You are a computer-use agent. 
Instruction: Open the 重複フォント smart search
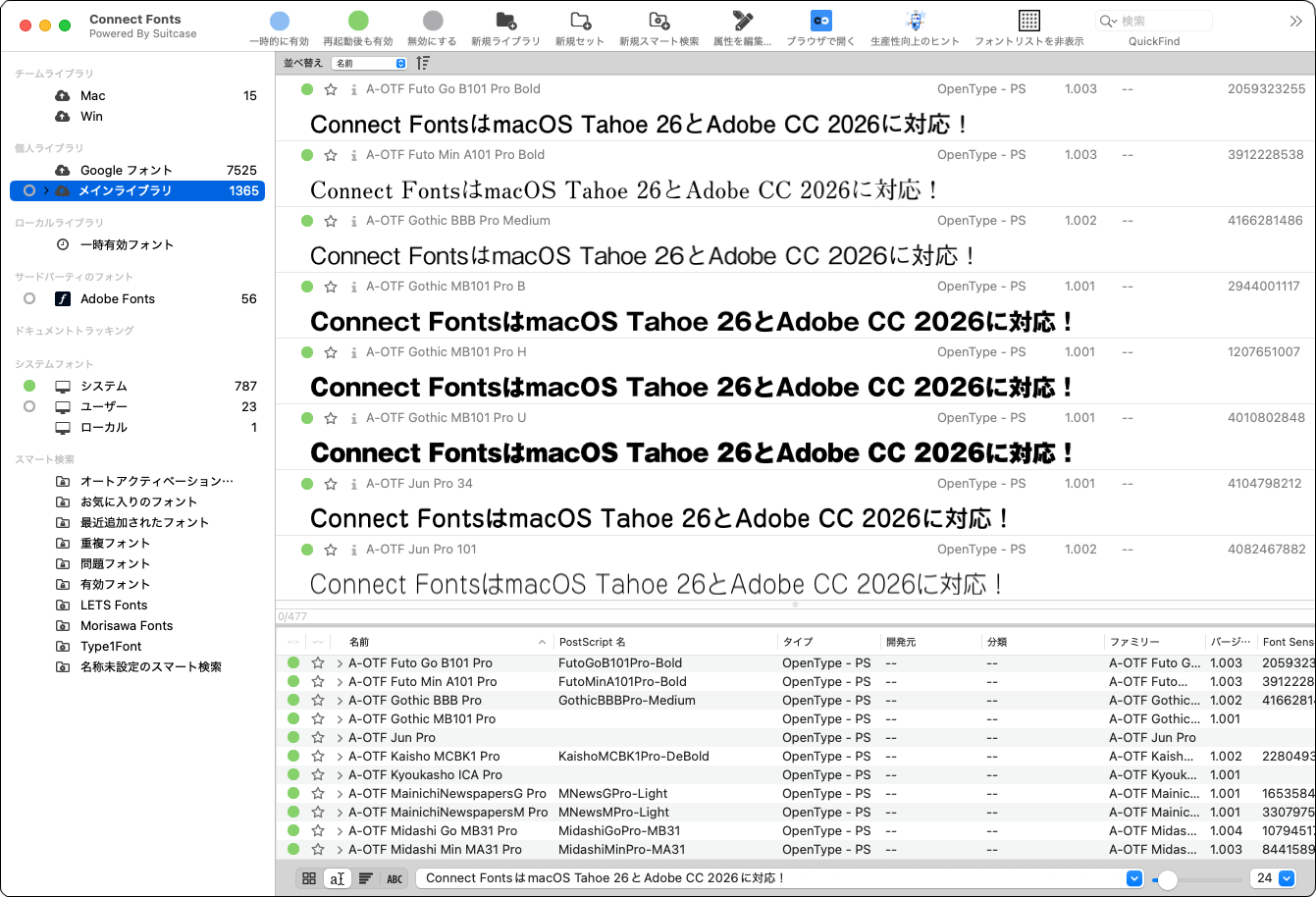(137, 543)
